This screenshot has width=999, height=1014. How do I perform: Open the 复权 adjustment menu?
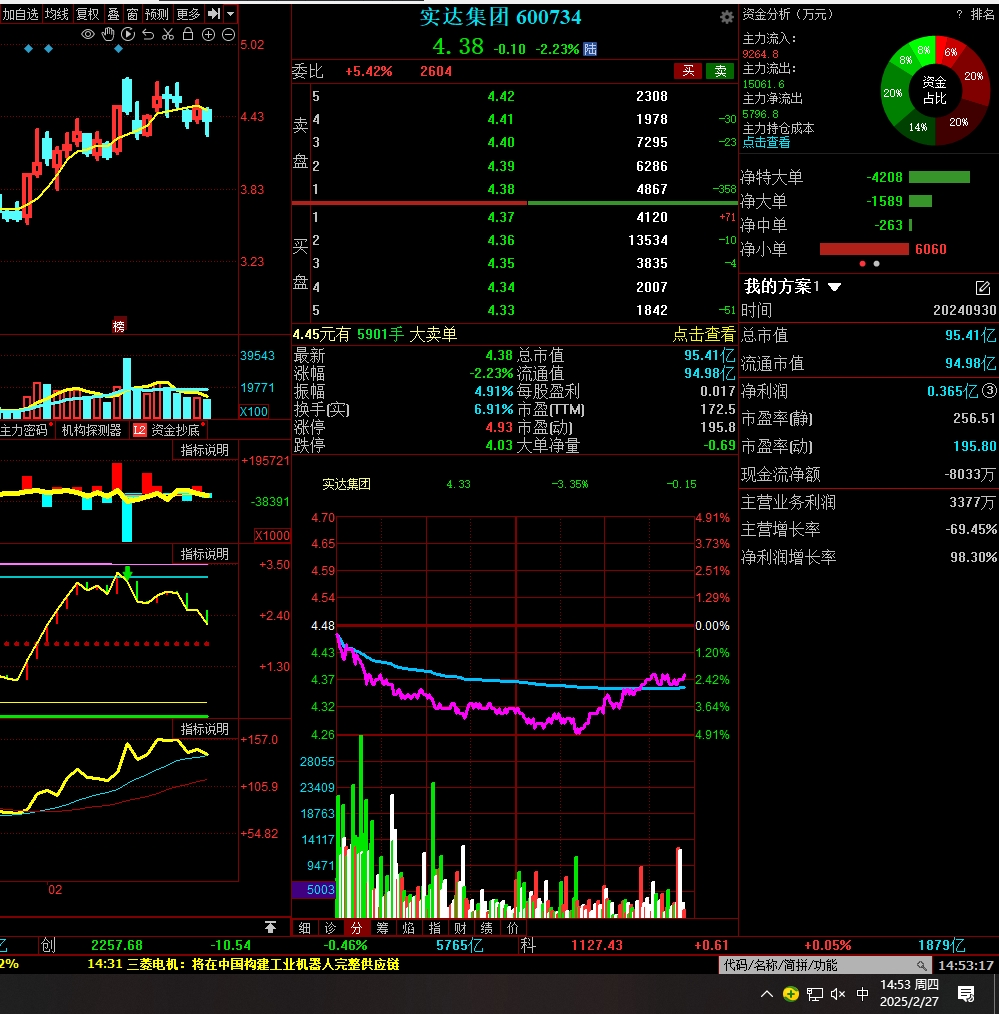pos(87,14)
